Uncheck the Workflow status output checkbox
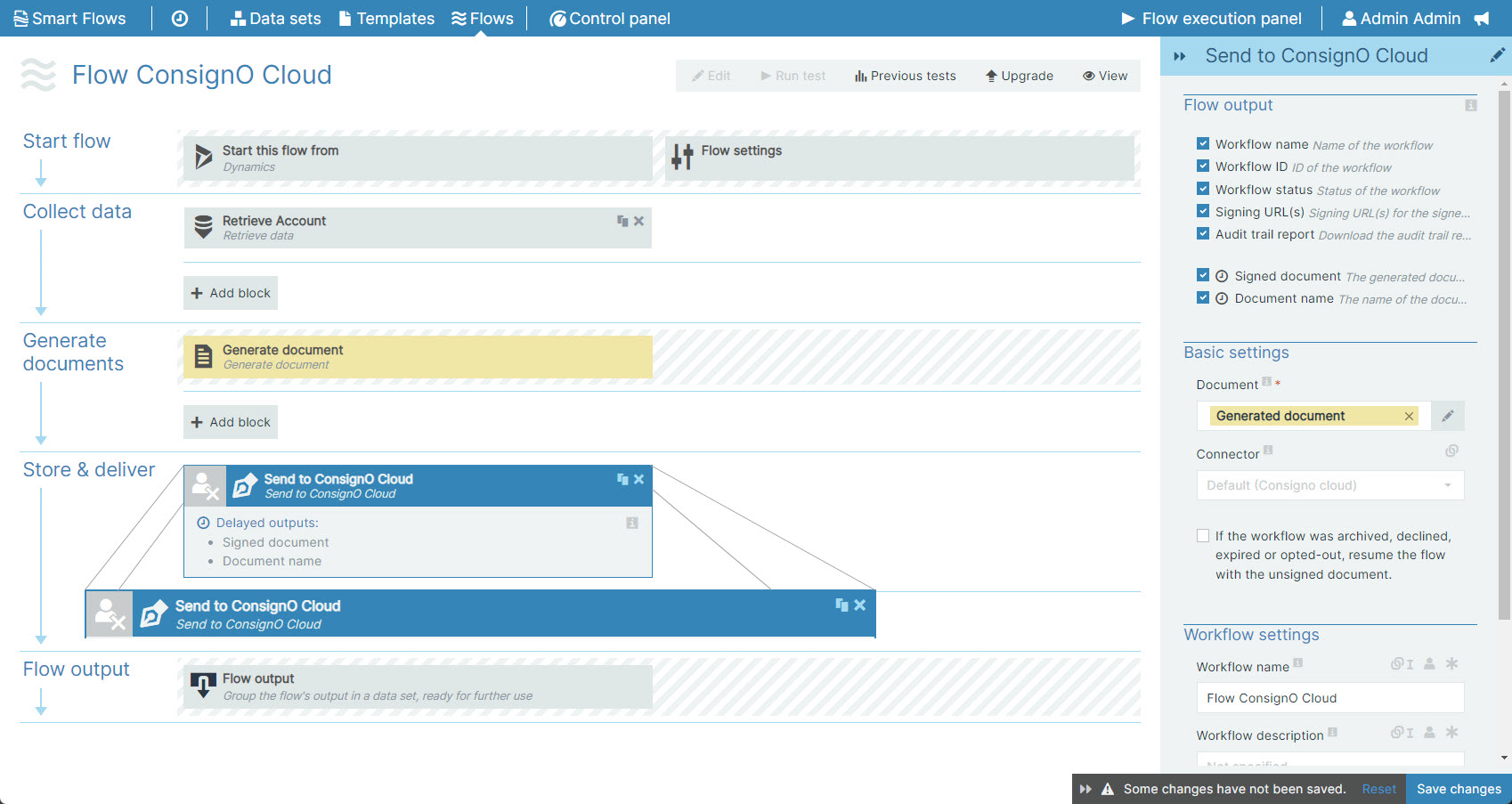The width and height of the screenshot is (1512, 804). (x=1203, y=189)
